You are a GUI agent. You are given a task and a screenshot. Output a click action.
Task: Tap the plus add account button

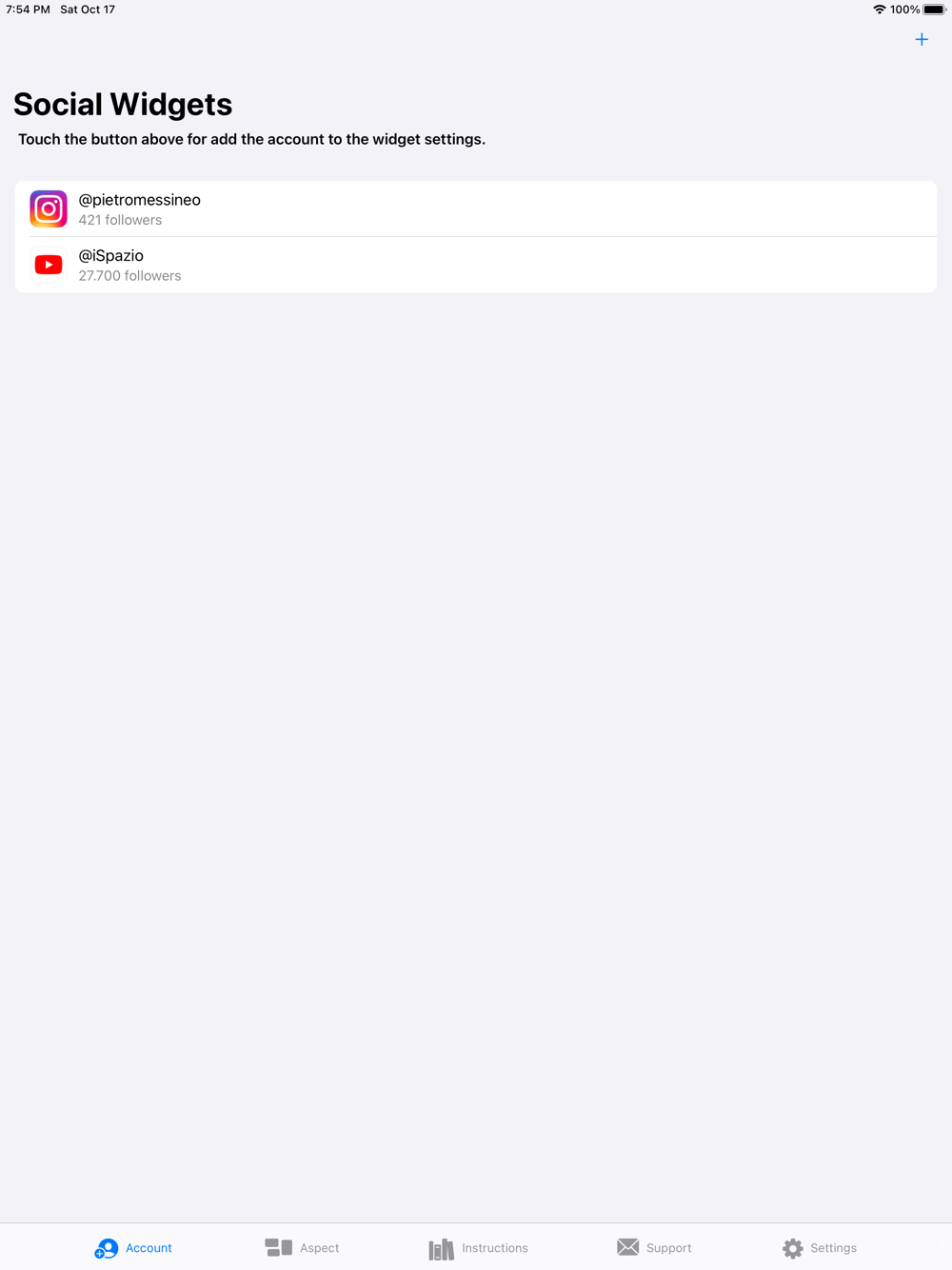pyautogui.click(x=922, y=39)
